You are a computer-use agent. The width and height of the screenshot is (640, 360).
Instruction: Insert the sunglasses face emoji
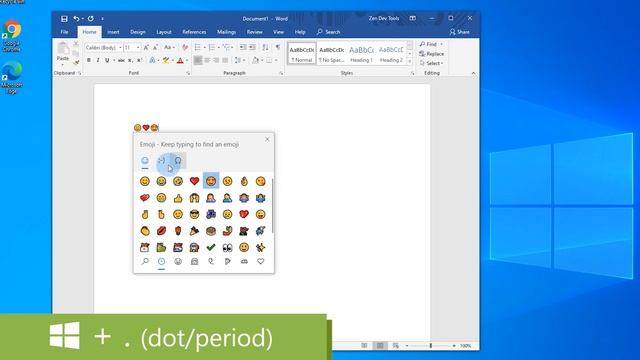pyautogui.click(x=194, y=214)
